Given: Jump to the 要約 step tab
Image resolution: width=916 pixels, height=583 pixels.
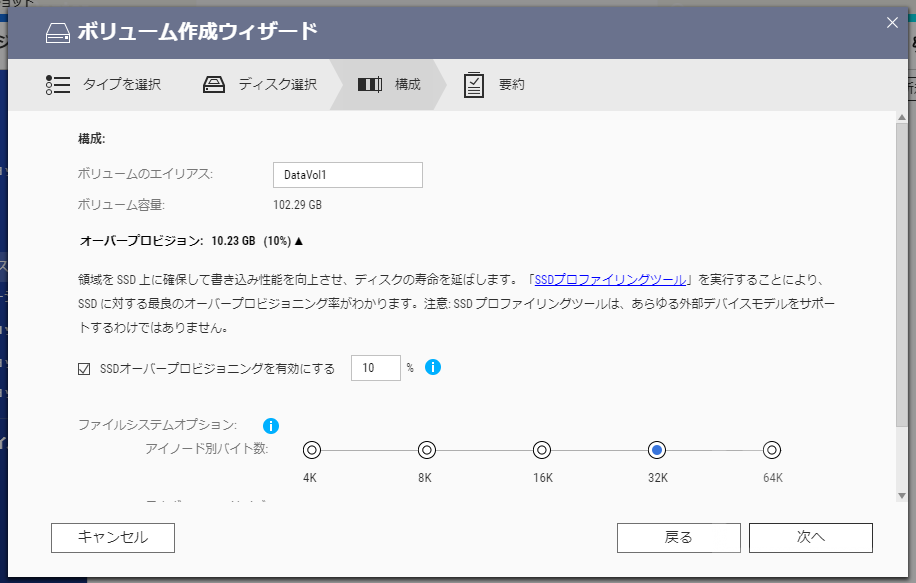Looking at the screenshot, I should coord(494,85).
